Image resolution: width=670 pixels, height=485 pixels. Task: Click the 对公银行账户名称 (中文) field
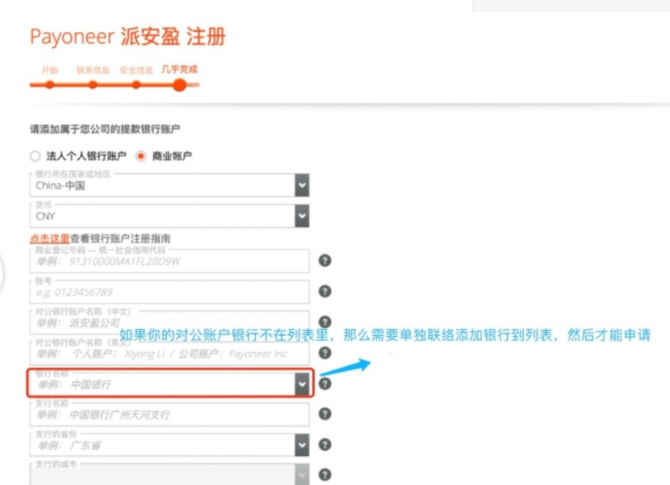tap(169, 323)
